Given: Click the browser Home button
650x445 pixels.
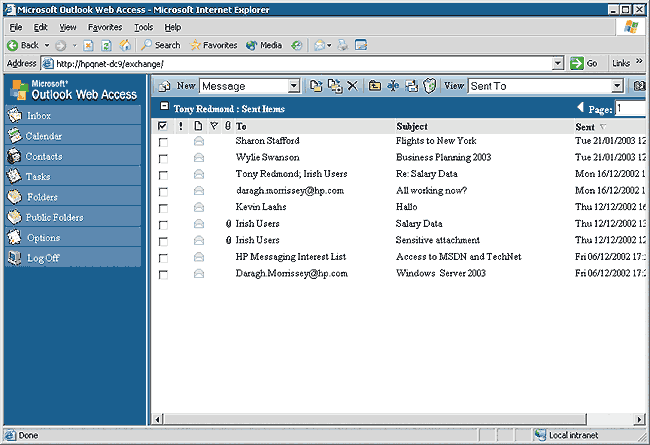Looking at the screenshot, I should click(125, 45).
